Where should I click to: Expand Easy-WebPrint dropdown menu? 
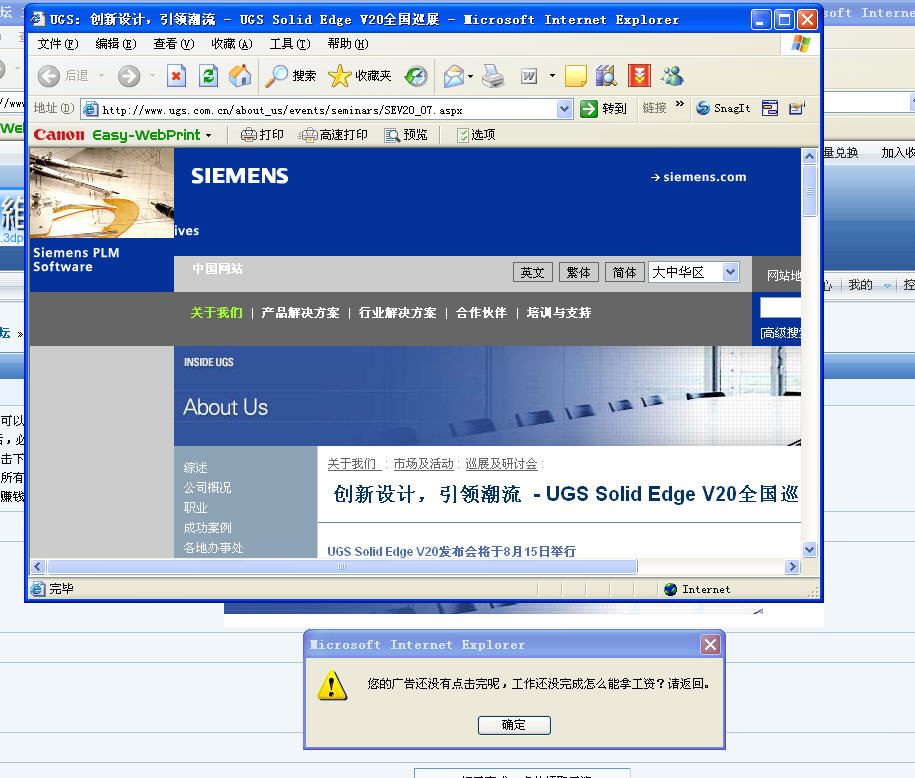tap(208, 135)
